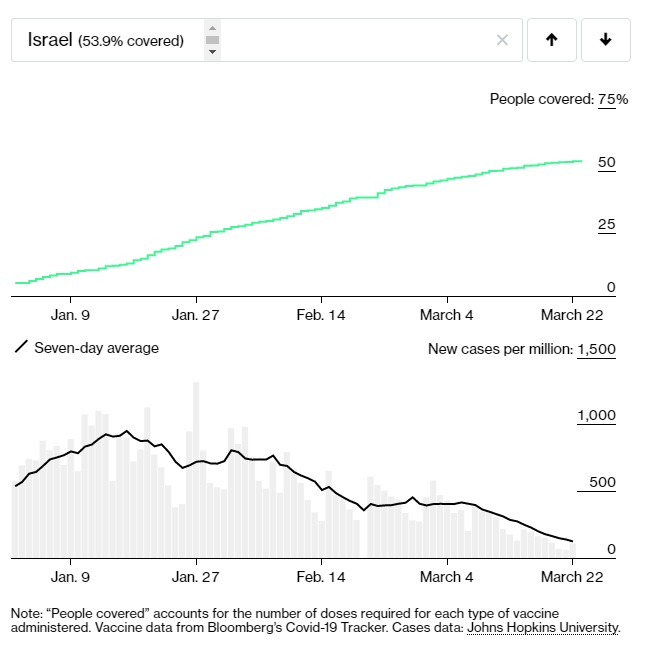
Task: Click the underlined 1,500 cases per million label
Action: (596, 349)
